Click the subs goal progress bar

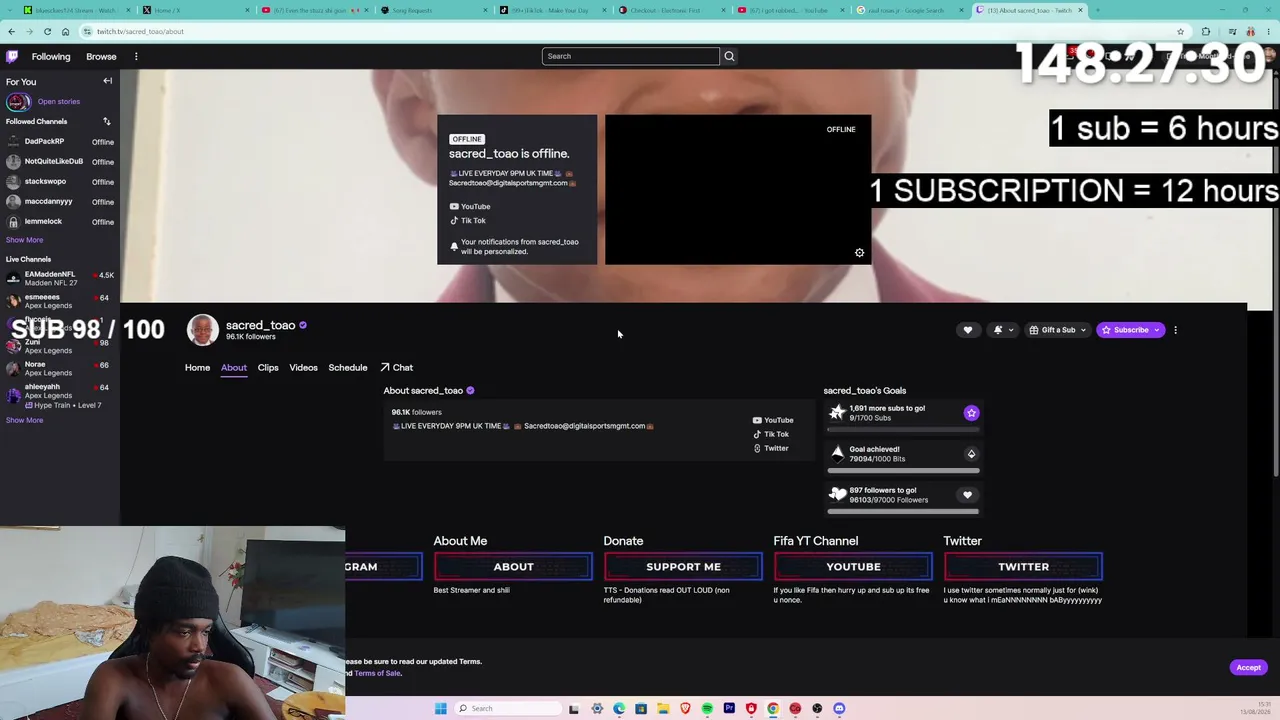tap(903, 429)
